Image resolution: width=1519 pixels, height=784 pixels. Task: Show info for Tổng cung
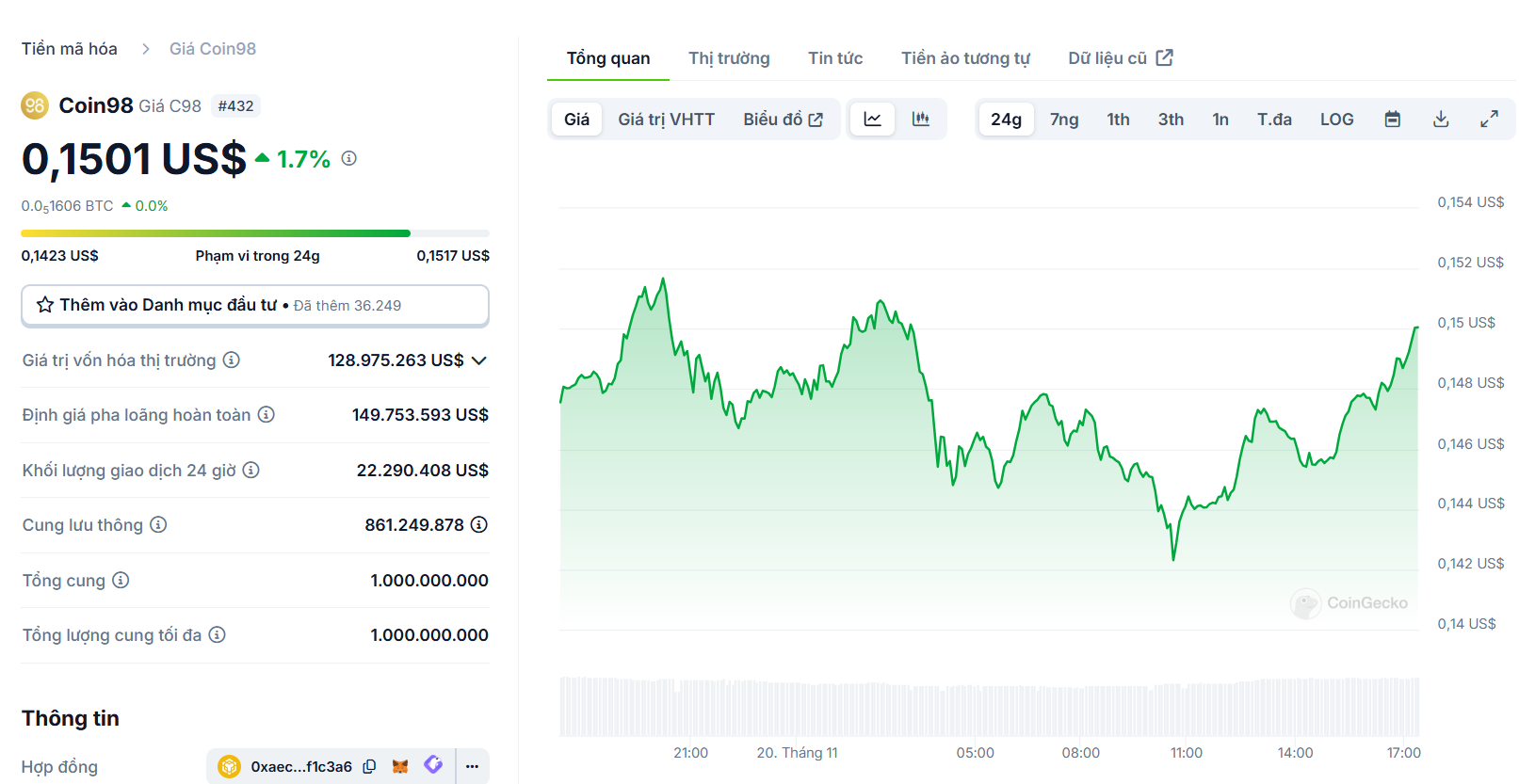[121, 580]
